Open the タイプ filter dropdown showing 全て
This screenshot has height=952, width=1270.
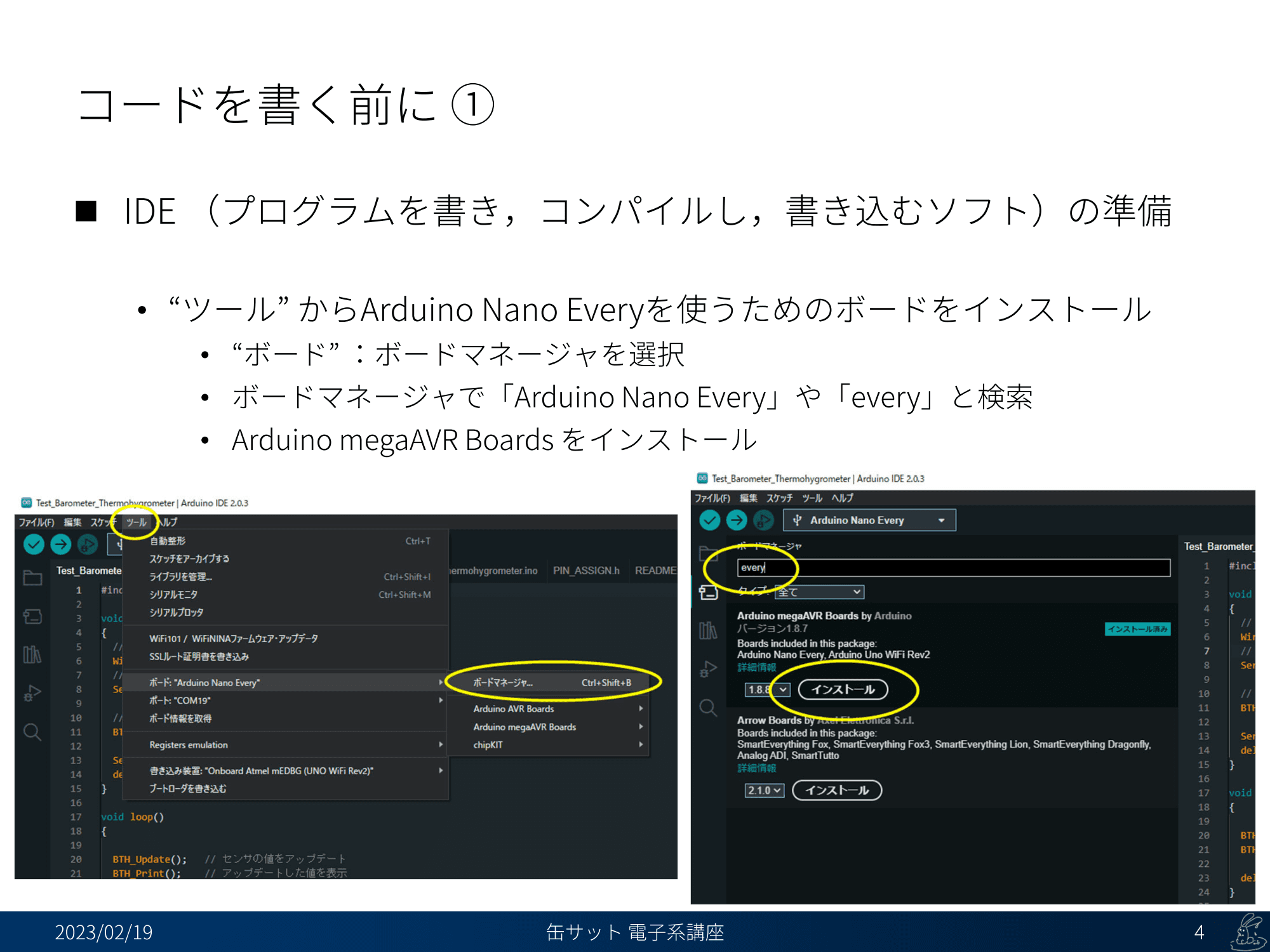[820, 592]
